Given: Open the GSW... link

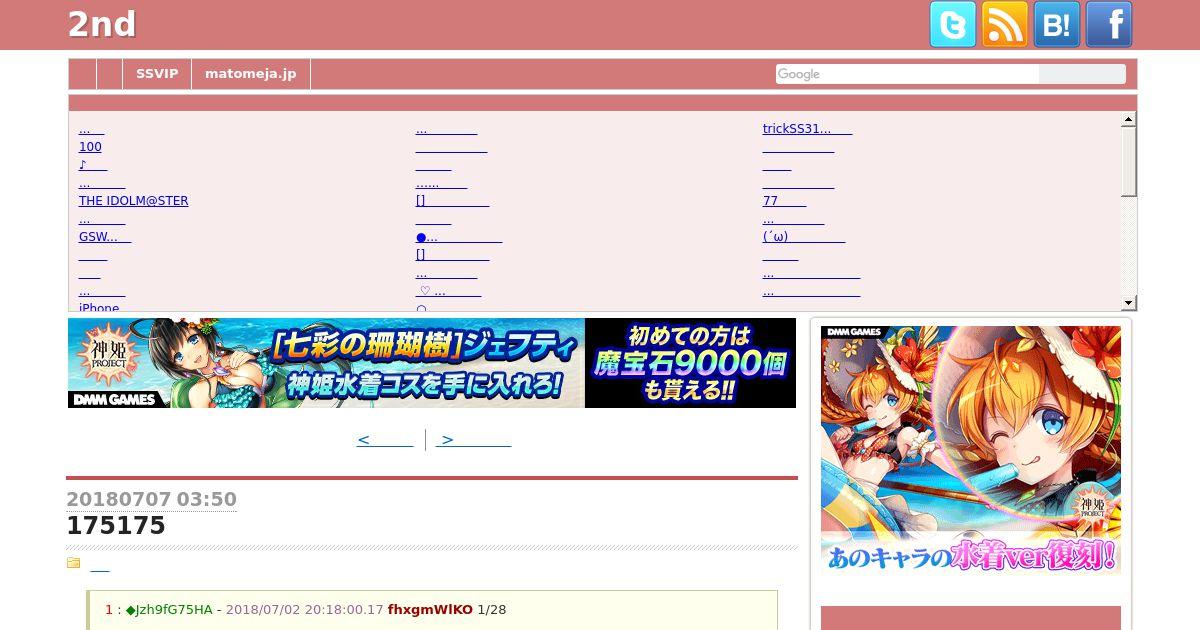Looking at the screenshot, I should 105,237.
